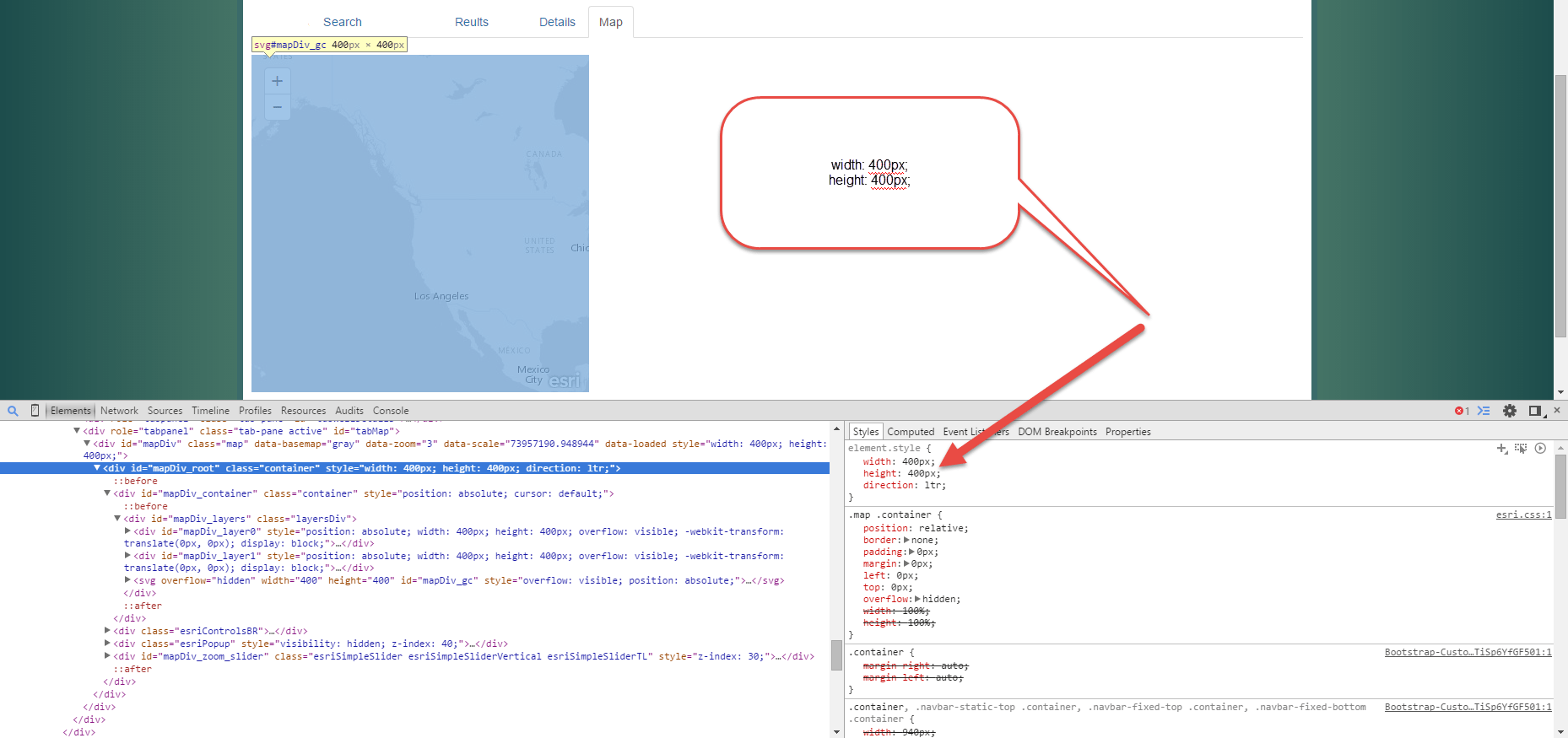
Task: Click position relative value in .map .container
Action: point(941,529)
